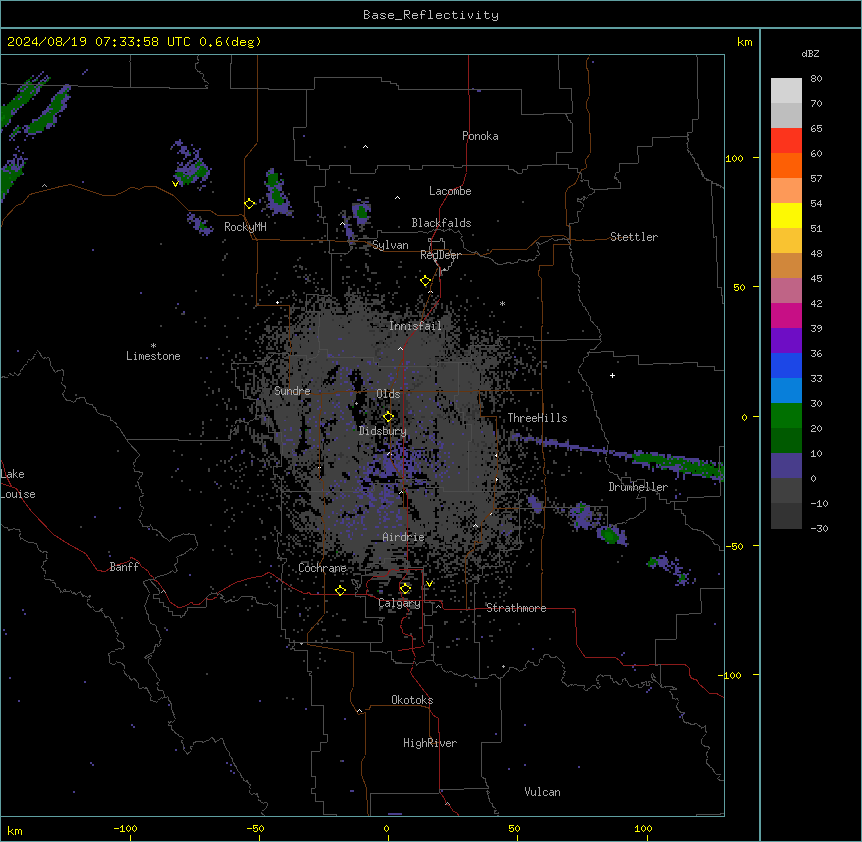The image size is (862, 842).
Task: Click the HighRiver city label
Action: tap(430, 743)
